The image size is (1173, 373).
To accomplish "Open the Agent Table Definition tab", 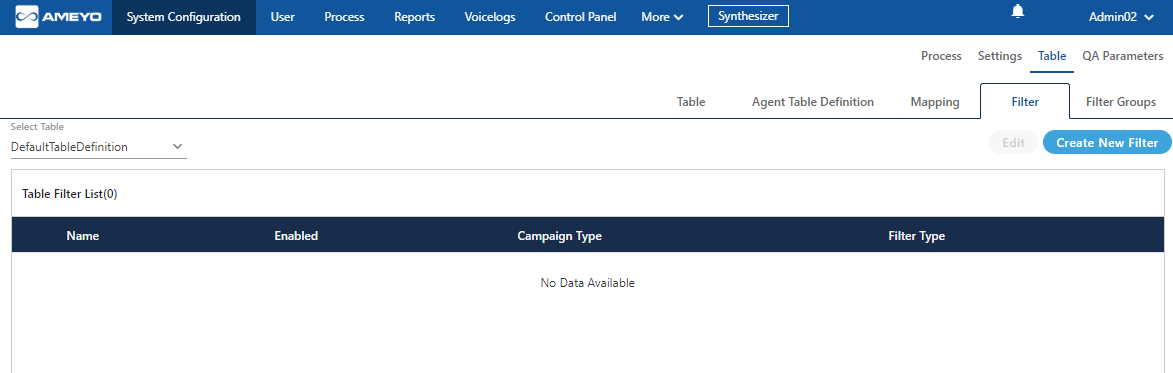I will (x=812, y=102).
